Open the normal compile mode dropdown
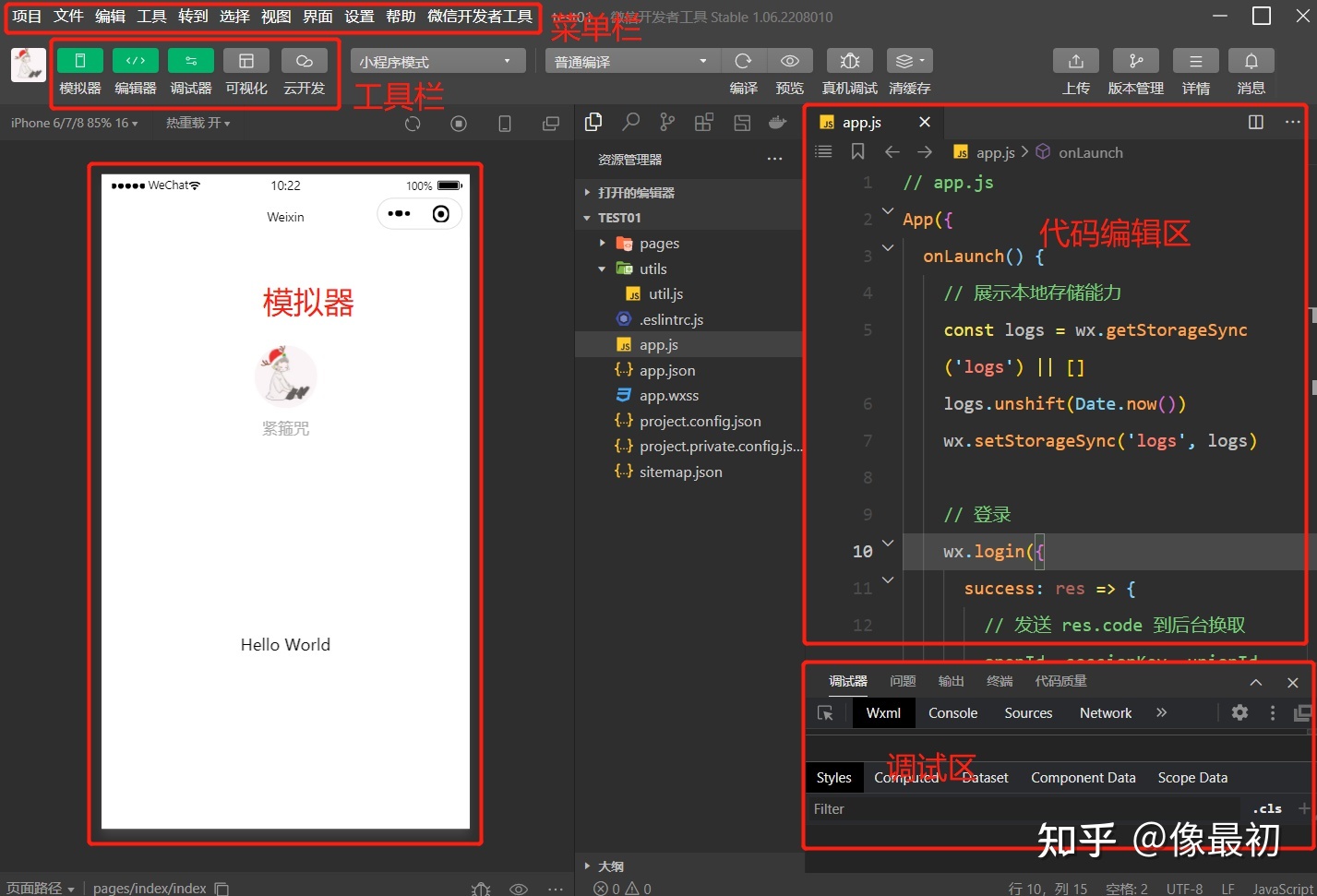Image resolution: width=1317 pixels, height=896 pixels. pyautogui.click(x=631, y=62)
